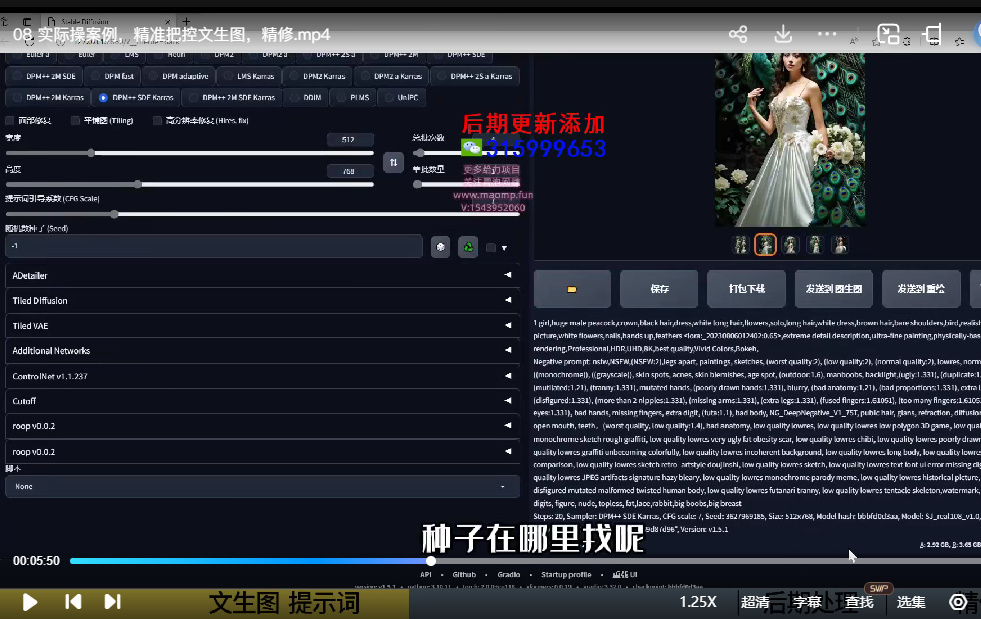Click the 查找 search option

coord(859,602)
